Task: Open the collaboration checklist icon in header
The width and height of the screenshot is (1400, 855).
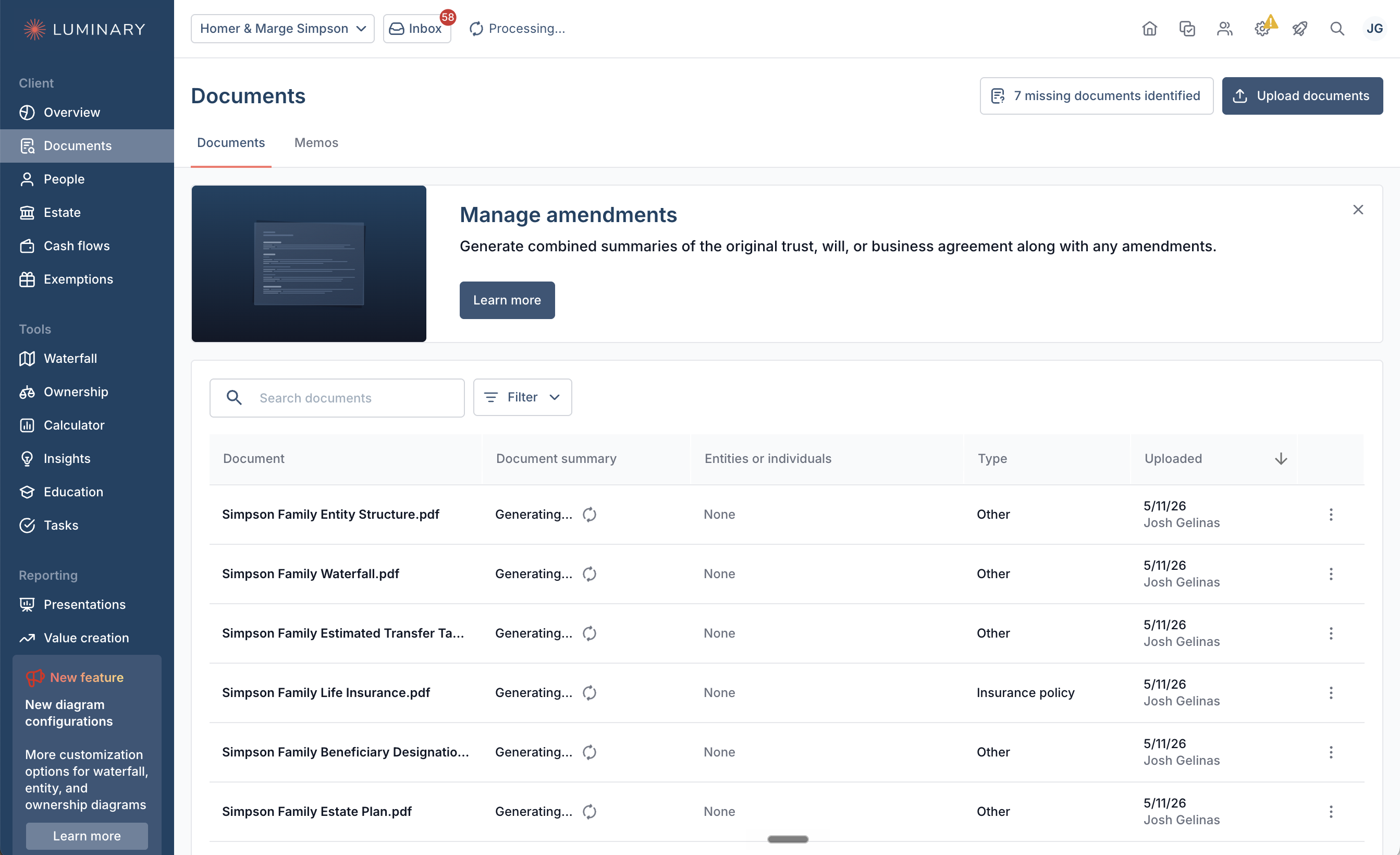Action: [x=1187, y=29]
